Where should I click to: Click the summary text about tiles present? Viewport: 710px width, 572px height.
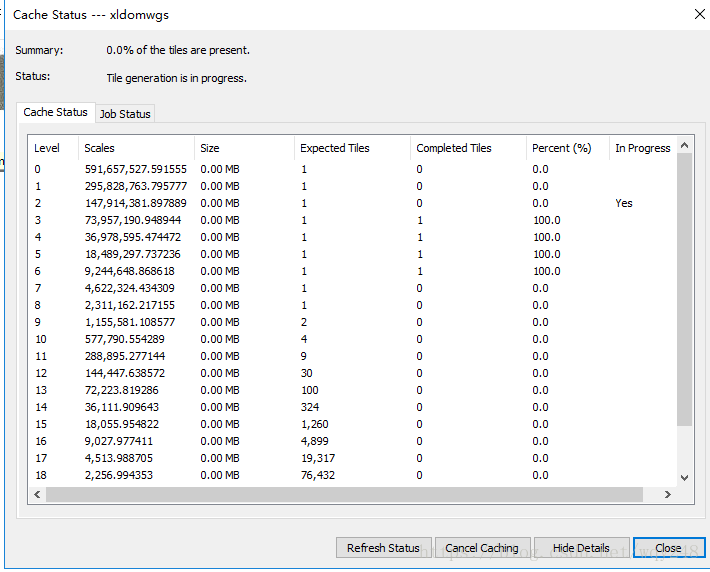[178, 50]
